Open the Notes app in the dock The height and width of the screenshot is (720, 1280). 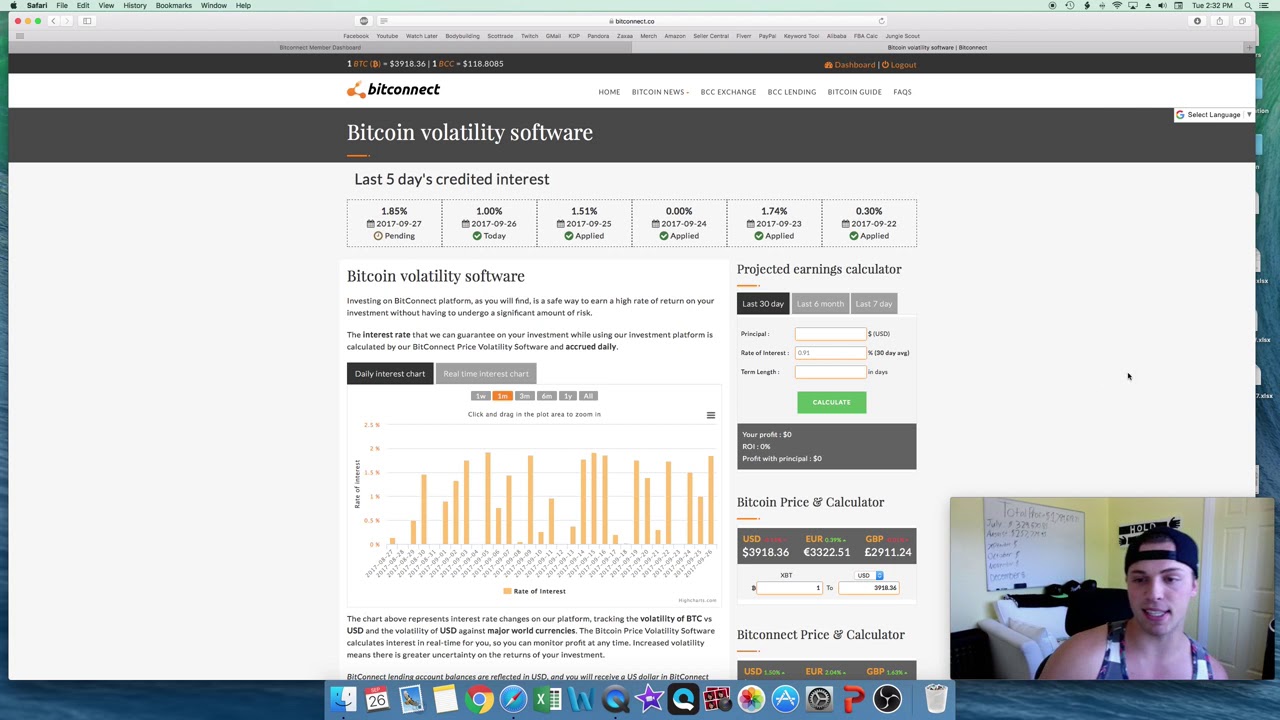coord(445,699)
